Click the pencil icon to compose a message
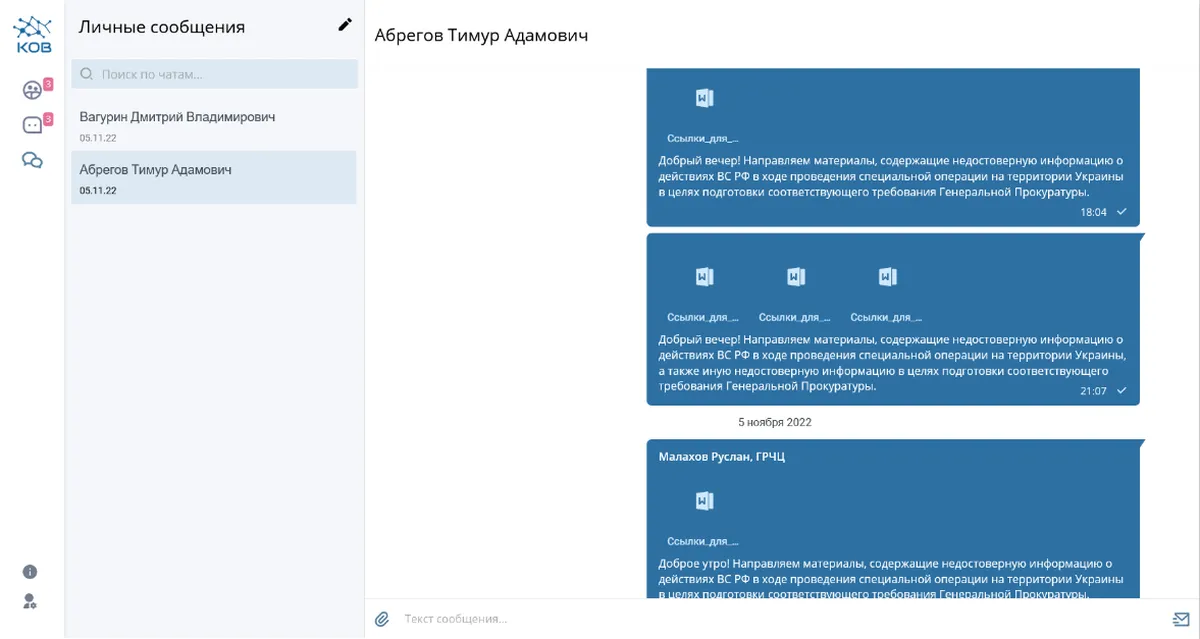 click(x=345, y=25)
